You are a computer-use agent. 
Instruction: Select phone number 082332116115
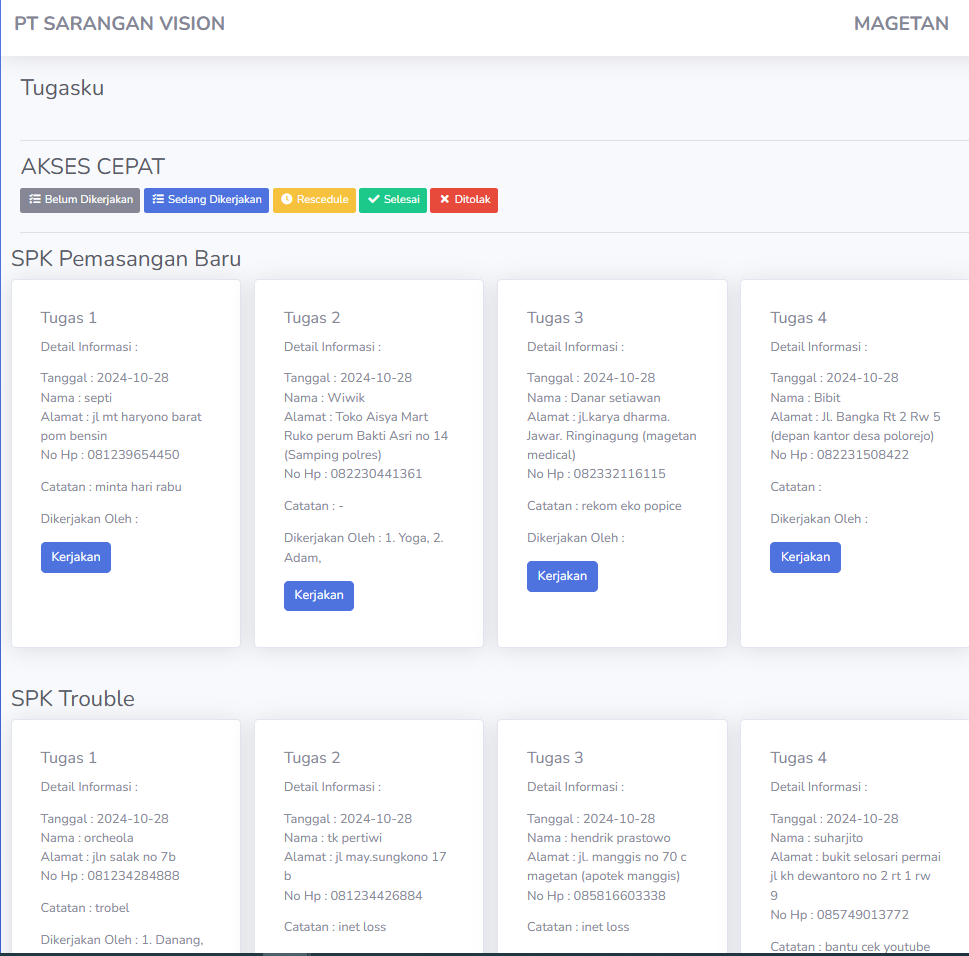[620, 474]
